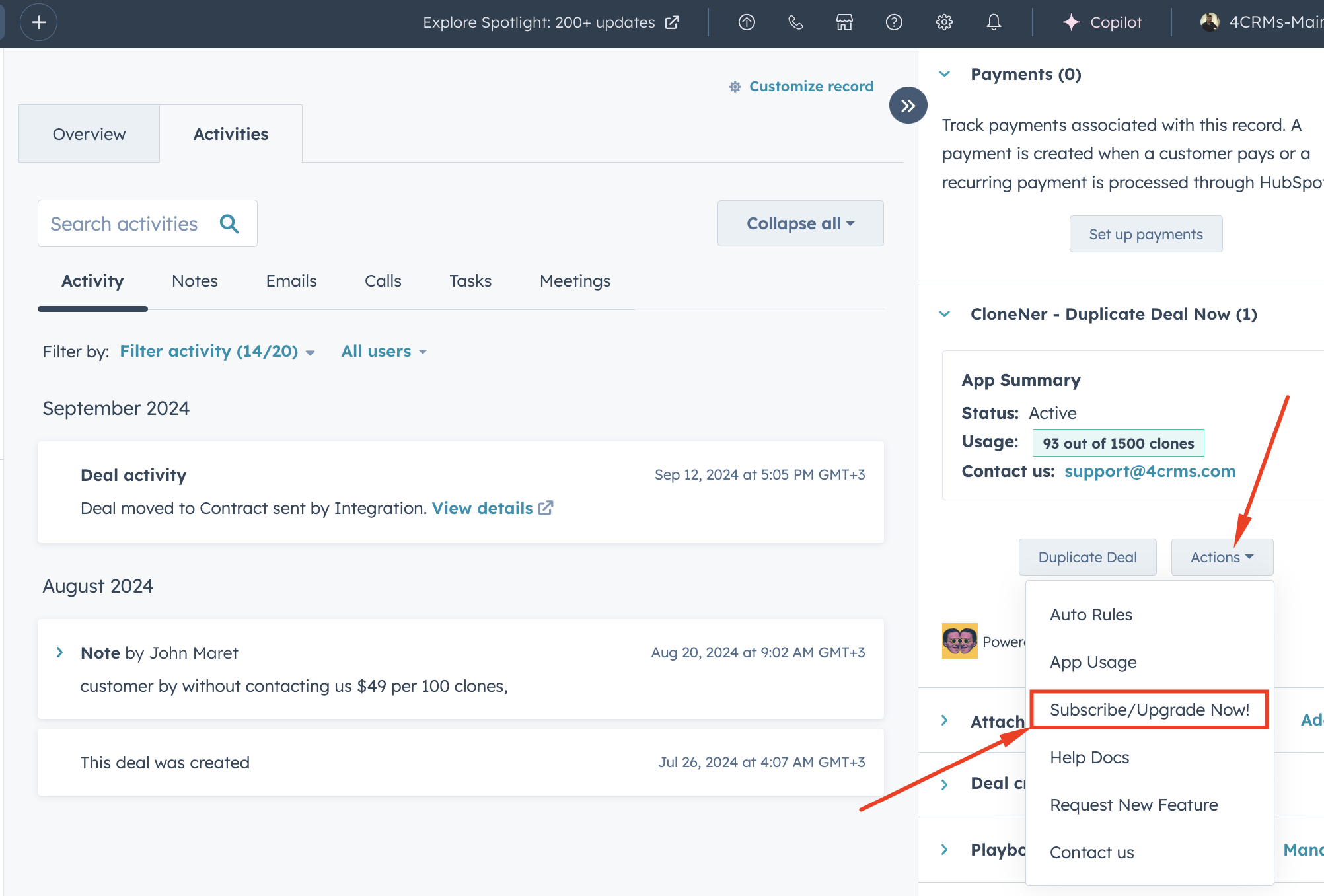The height and width of the screenshot is (896, 1324).
Task: Expand the Attachments section chevron
Action: pos(945,720)
